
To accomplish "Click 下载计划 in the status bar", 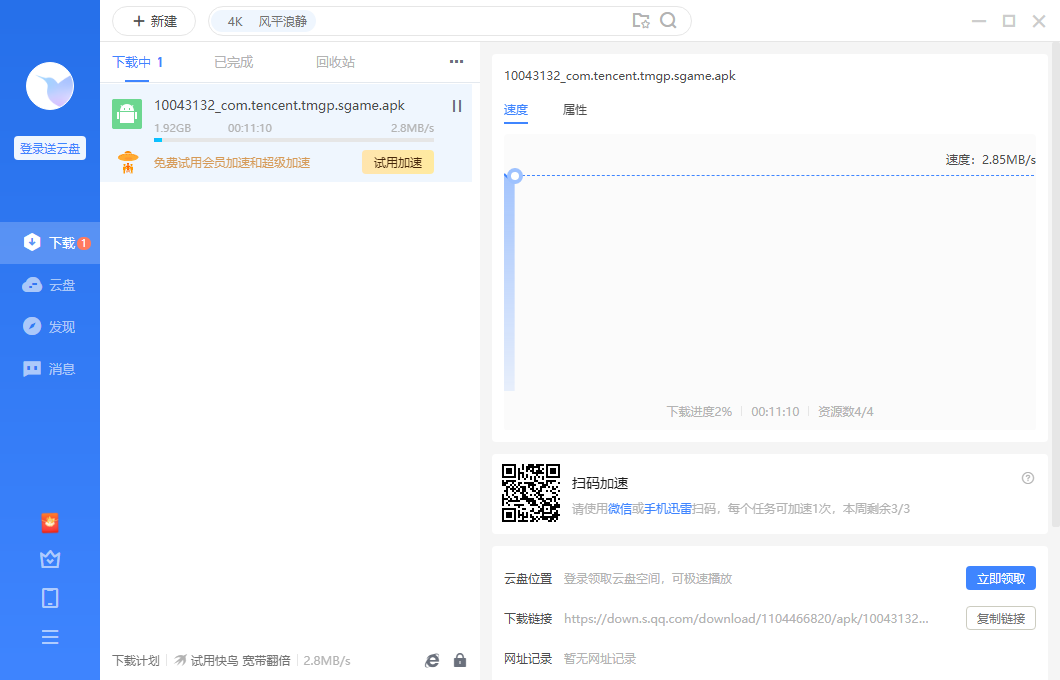I will coord(136,660).
